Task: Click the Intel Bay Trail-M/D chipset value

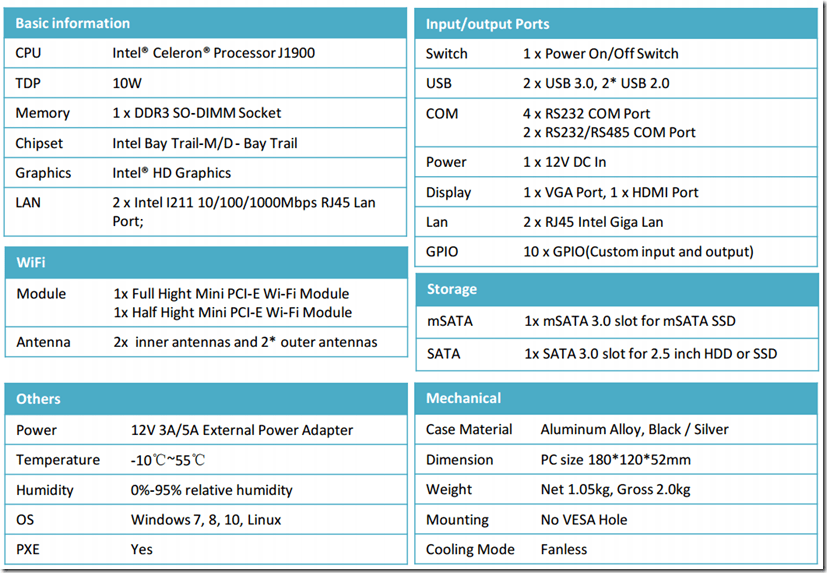Action: (205, 143)
